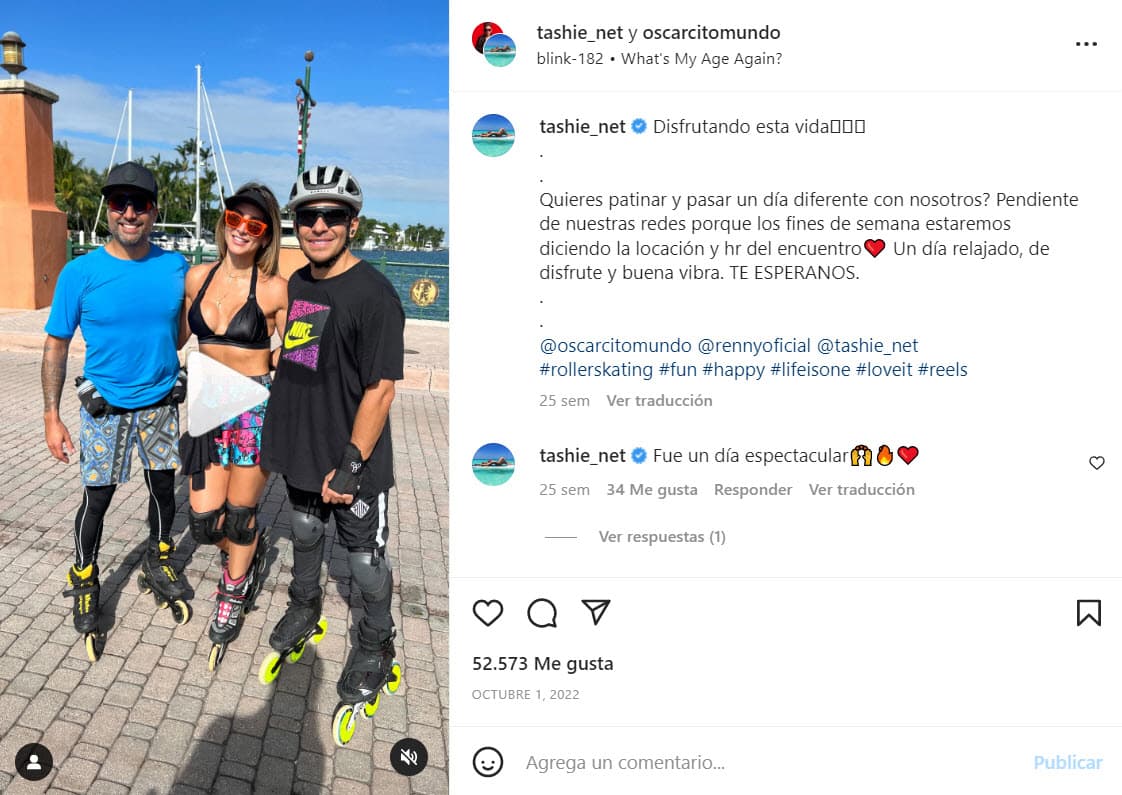Screen dimensions: 1122x795
Task: View the '52.573 Me gusta' likes list
Action: 542,664
